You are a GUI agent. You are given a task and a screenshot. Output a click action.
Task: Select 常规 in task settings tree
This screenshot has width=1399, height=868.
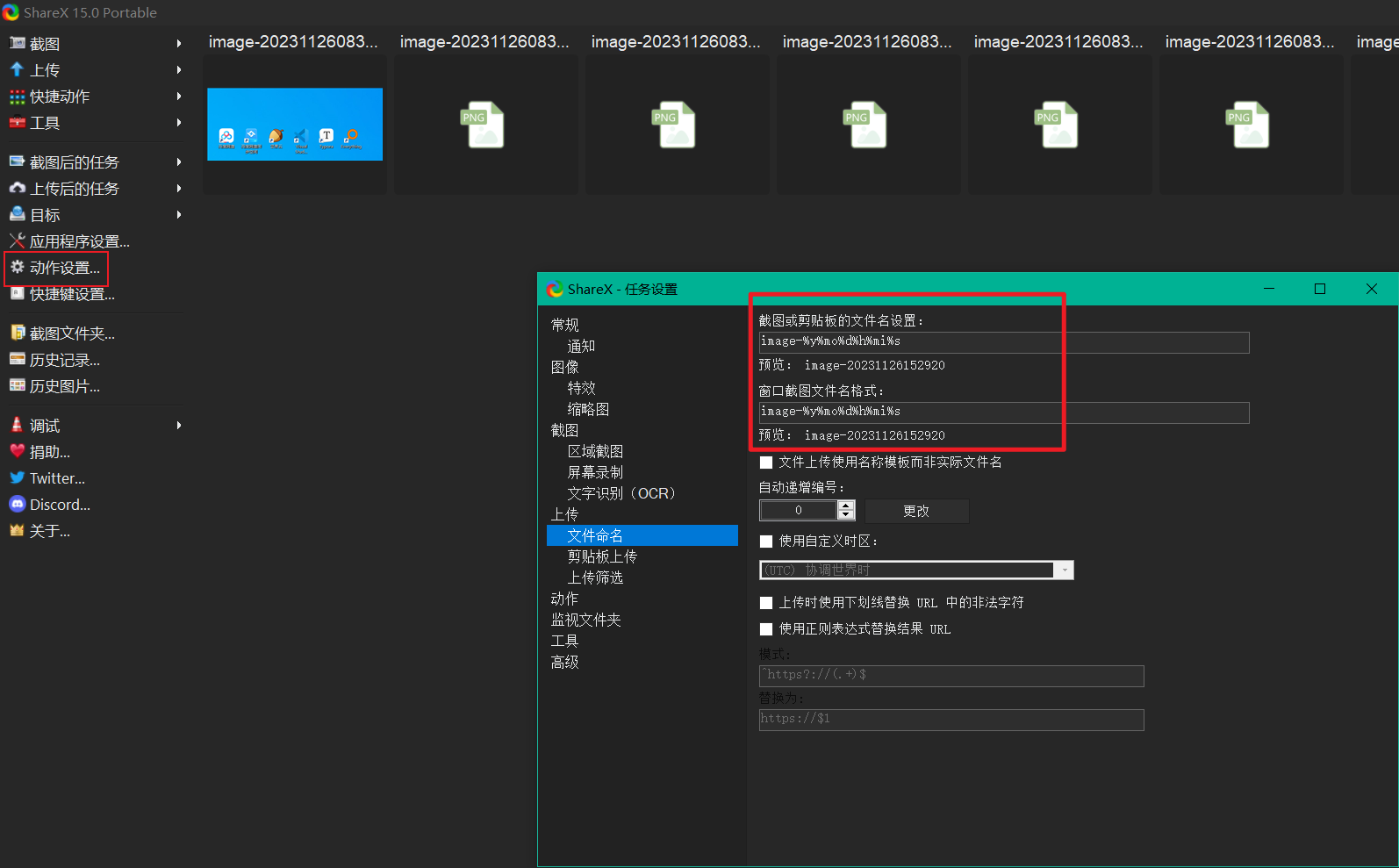565,325
